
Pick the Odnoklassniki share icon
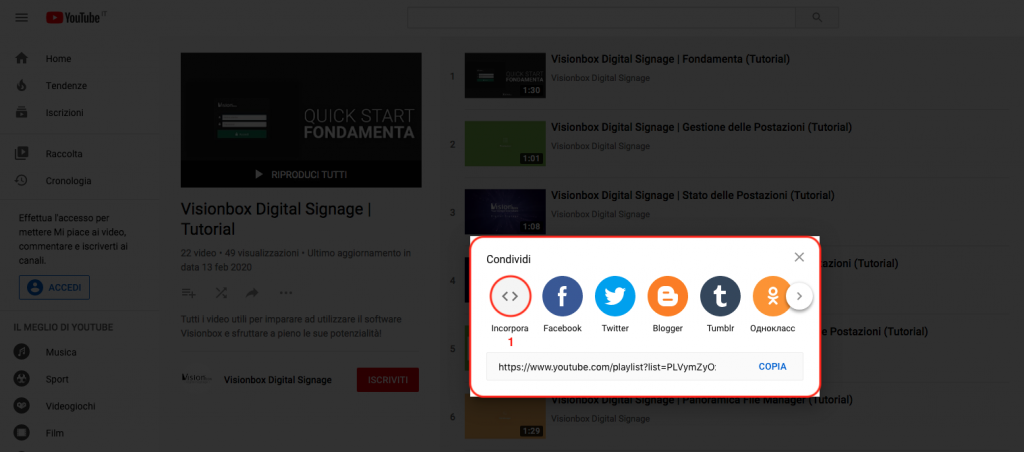point(771,296)
